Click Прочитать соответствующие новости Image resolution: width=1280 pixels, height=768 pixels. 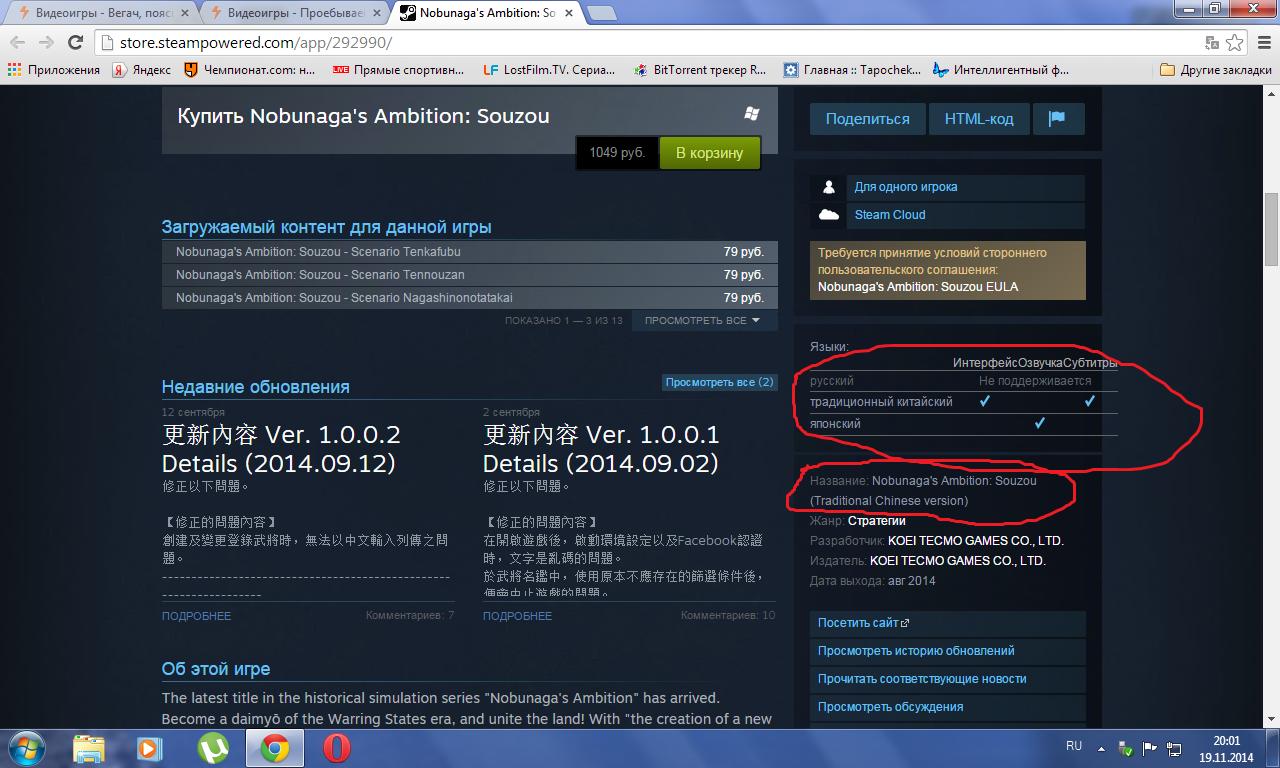947,679
